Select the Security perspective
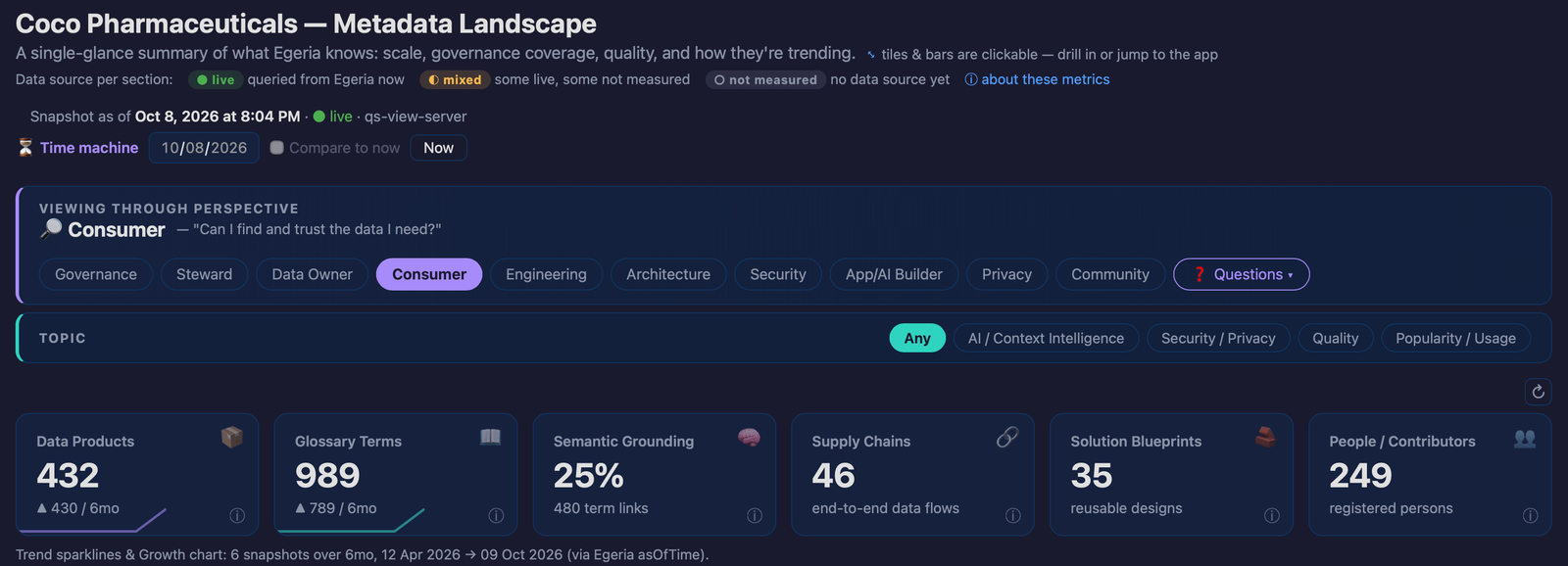The width and height of the screenshot is (1568, 566). coord(778,274)
